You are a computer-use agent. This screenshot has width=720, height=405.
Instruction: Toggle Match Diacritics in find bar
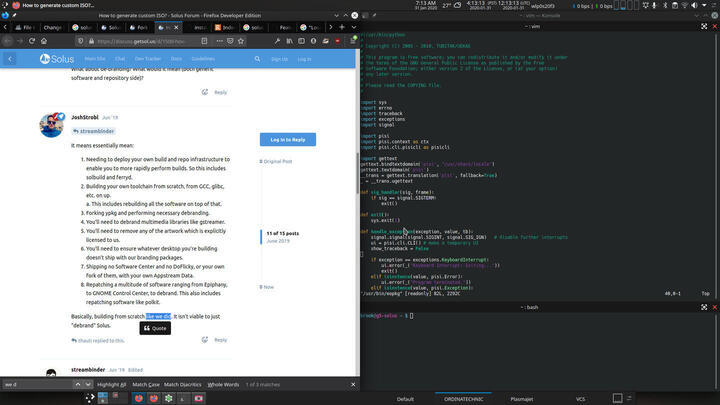click(183, 384)
